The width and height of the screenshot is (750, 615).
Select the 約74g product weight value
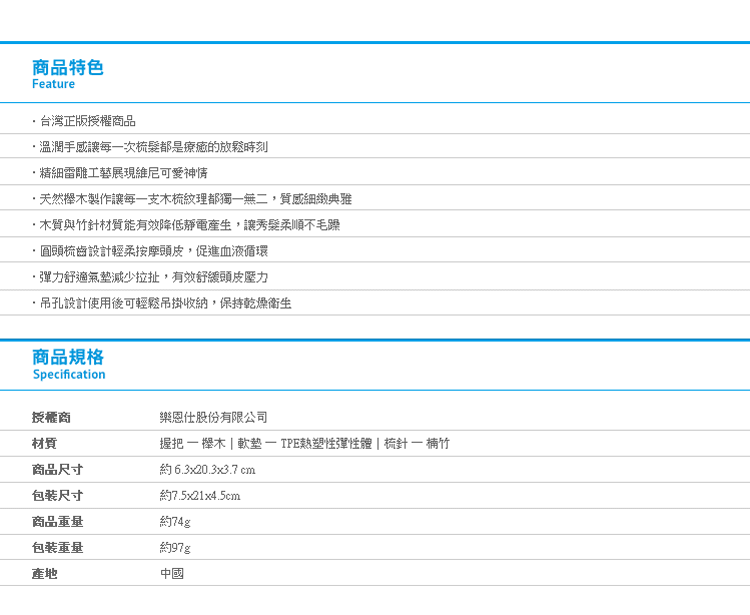click(174, 522)
